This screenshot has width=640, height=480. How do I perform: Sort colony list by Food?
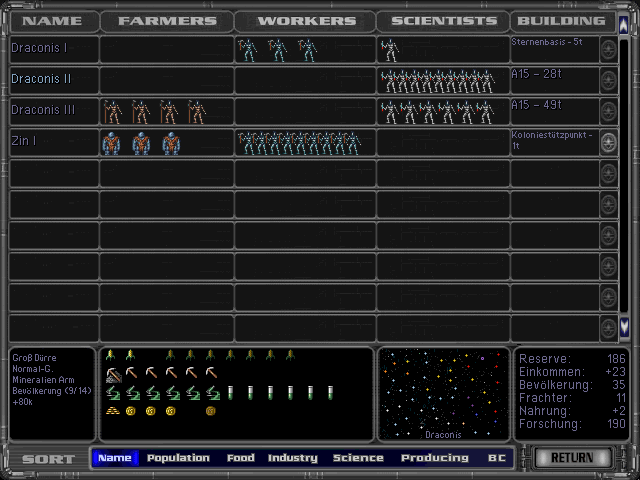tap(240, 458)
